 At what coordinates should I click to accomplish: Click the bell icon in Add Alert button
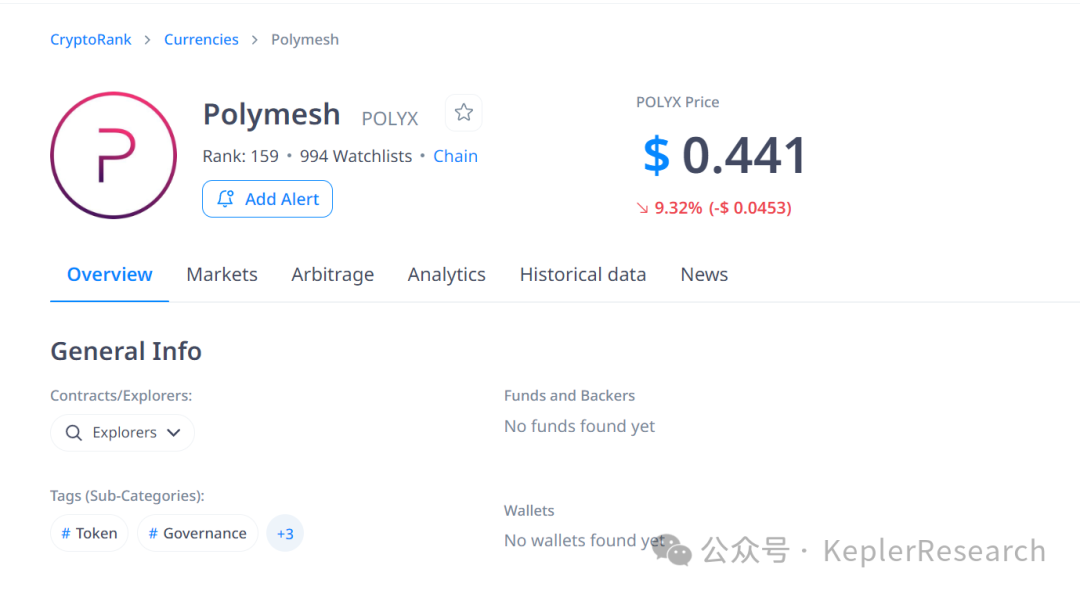[x=227, y=198]
